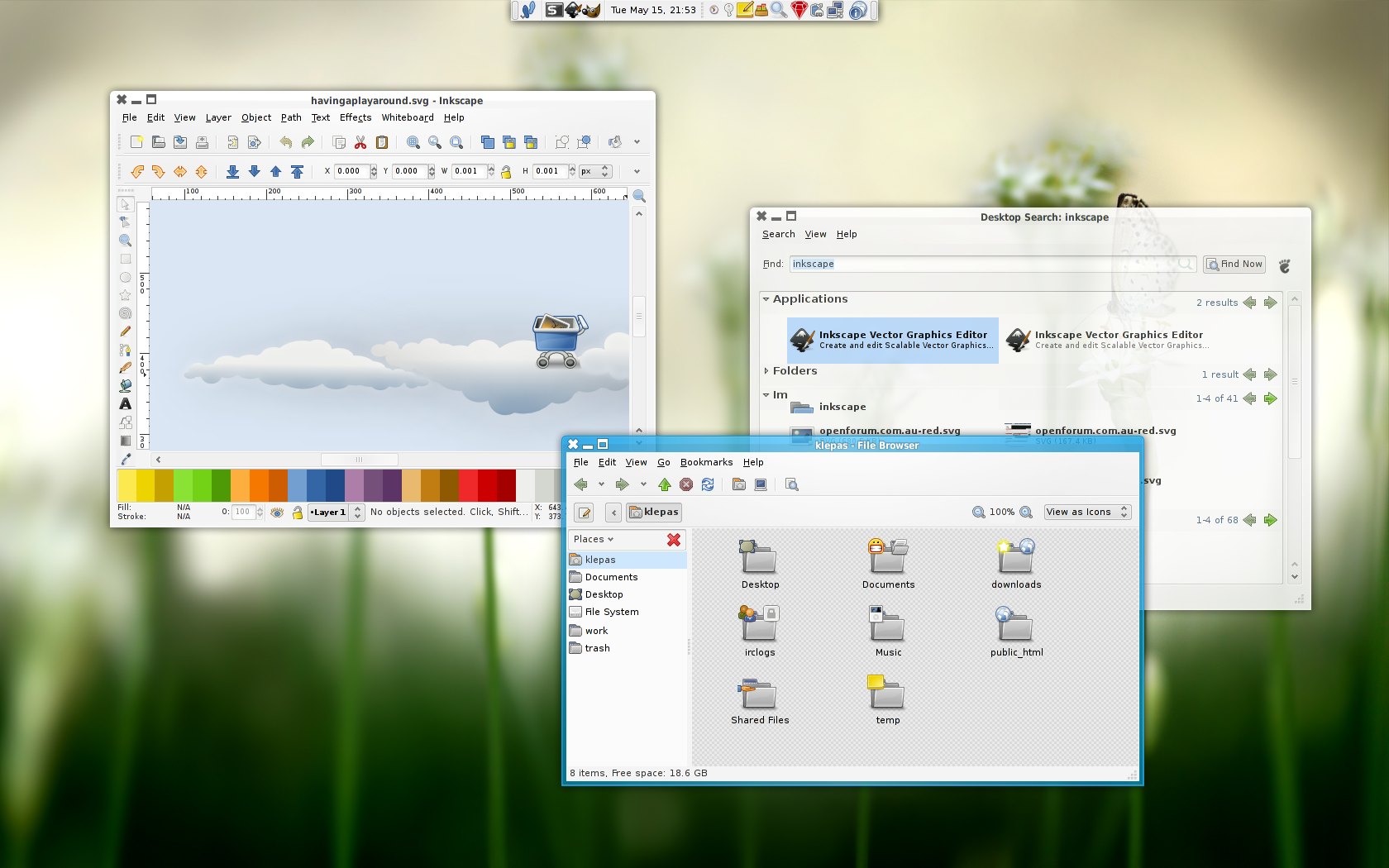Viewport: 1389px width, 868px height.
Task: Select the Ellipse tool in Inkscape
Action: (x=125, y=277)
